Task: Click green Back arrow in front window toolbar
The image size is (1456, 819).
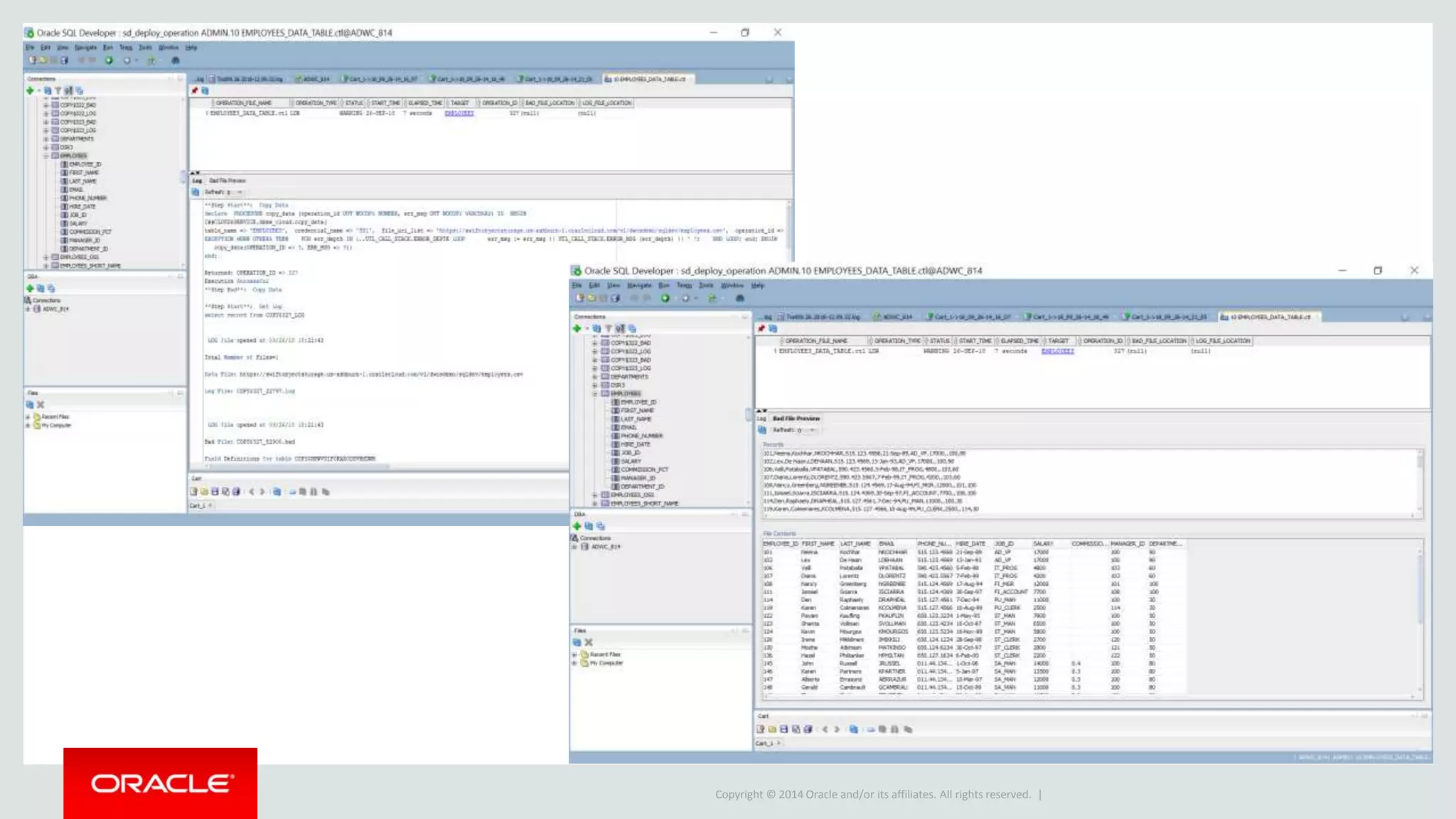Action: click(x=665, y=298)
